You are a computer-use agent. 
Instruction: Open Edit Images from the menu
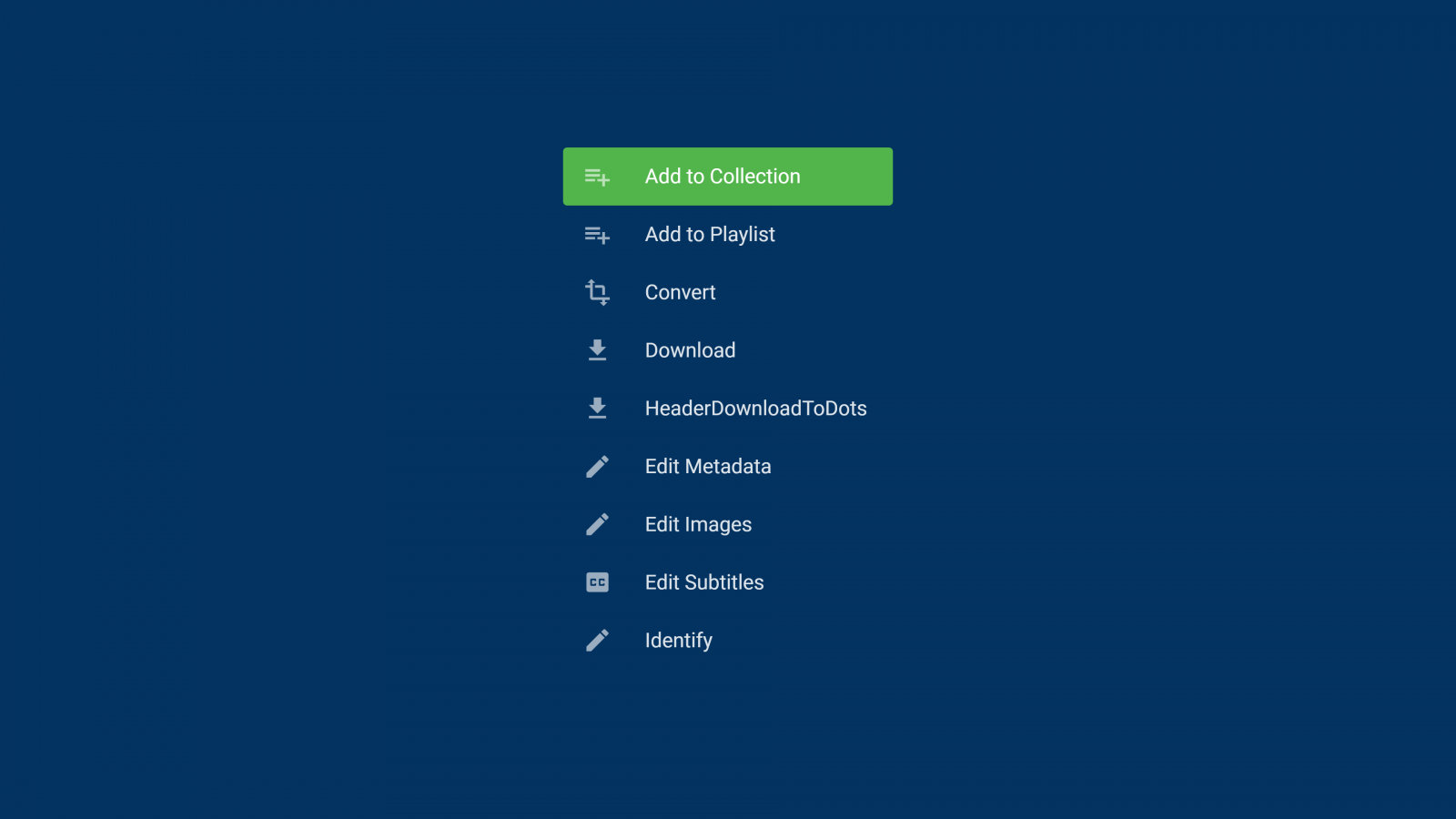[728, 524]
